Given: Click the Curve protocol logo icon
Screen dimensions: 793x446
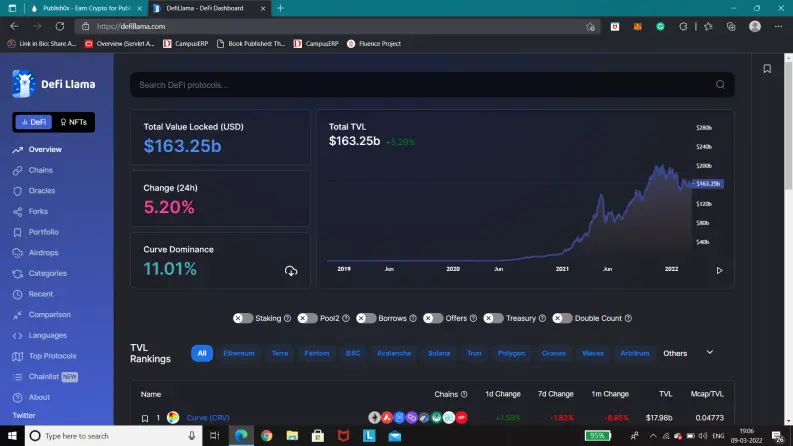Looking at the screenshot, I should pyautogui.click(x=173, y=418).
